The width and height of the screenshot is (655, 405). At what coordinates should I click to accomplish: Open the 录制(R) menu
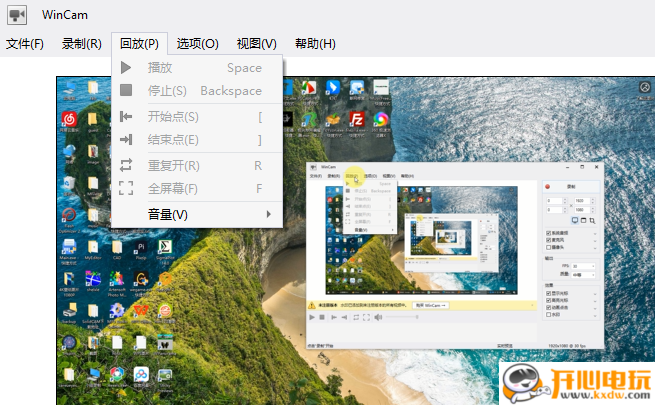coord(82,43)
